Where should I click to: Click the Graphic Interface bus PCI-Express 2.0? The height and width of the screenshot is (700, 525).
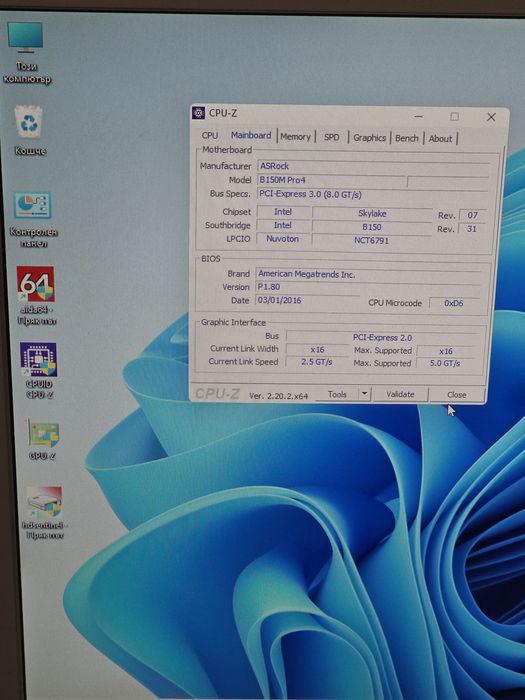[382, 338]
